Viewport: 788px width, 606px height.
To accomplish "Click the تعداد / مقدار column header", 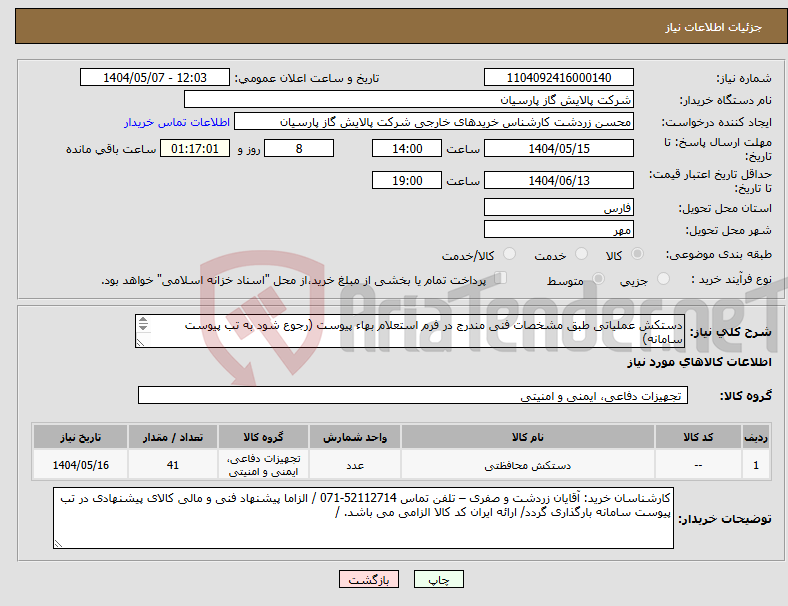I will pos(173,437).
